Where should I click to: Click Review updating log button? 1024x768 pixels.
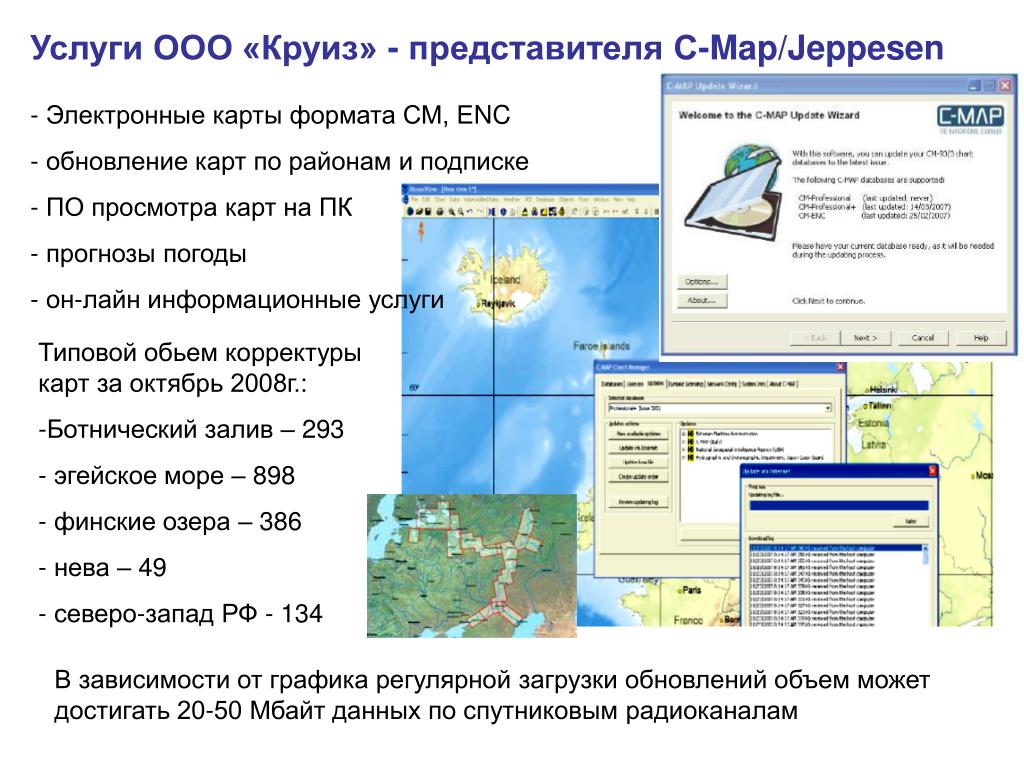coord(639,502)
